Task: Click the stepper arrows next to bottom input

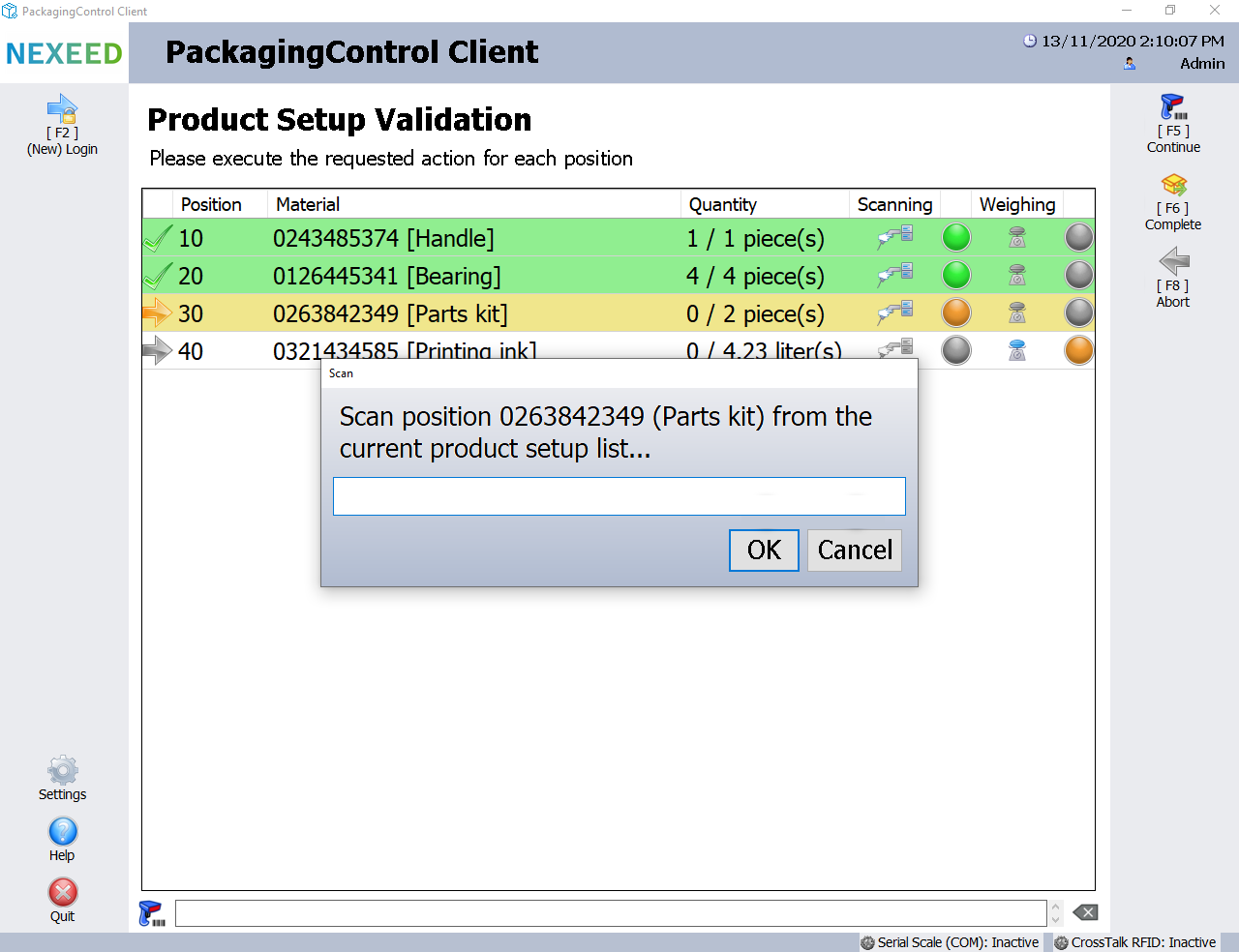Action: (1056, 913)
